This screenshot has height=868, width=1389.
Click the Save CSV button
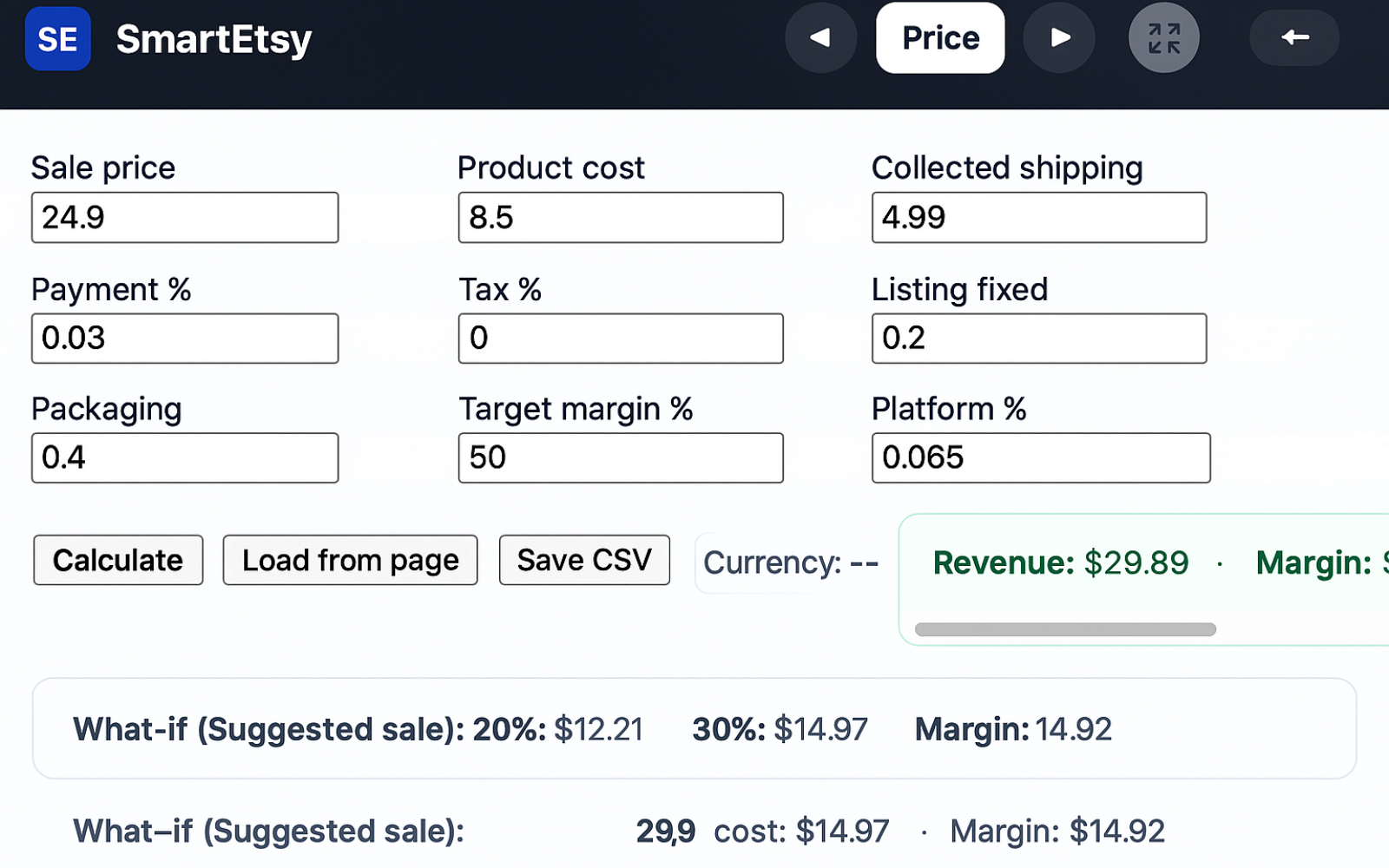click(x=584, y=560)
